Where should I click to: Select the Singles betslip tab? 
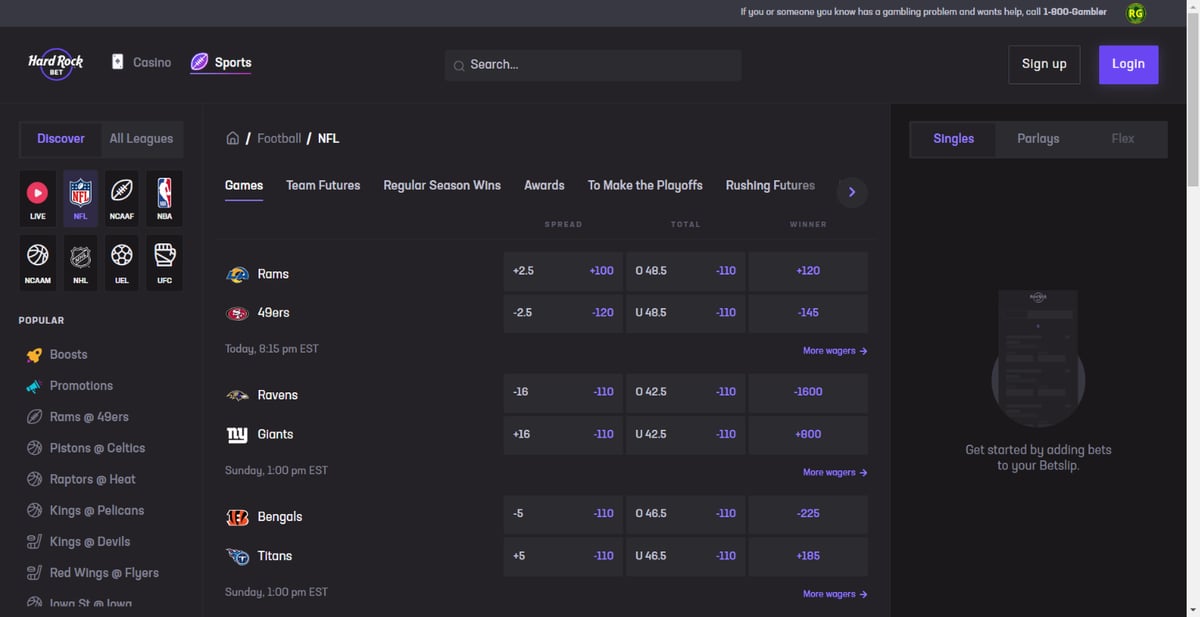953,139
